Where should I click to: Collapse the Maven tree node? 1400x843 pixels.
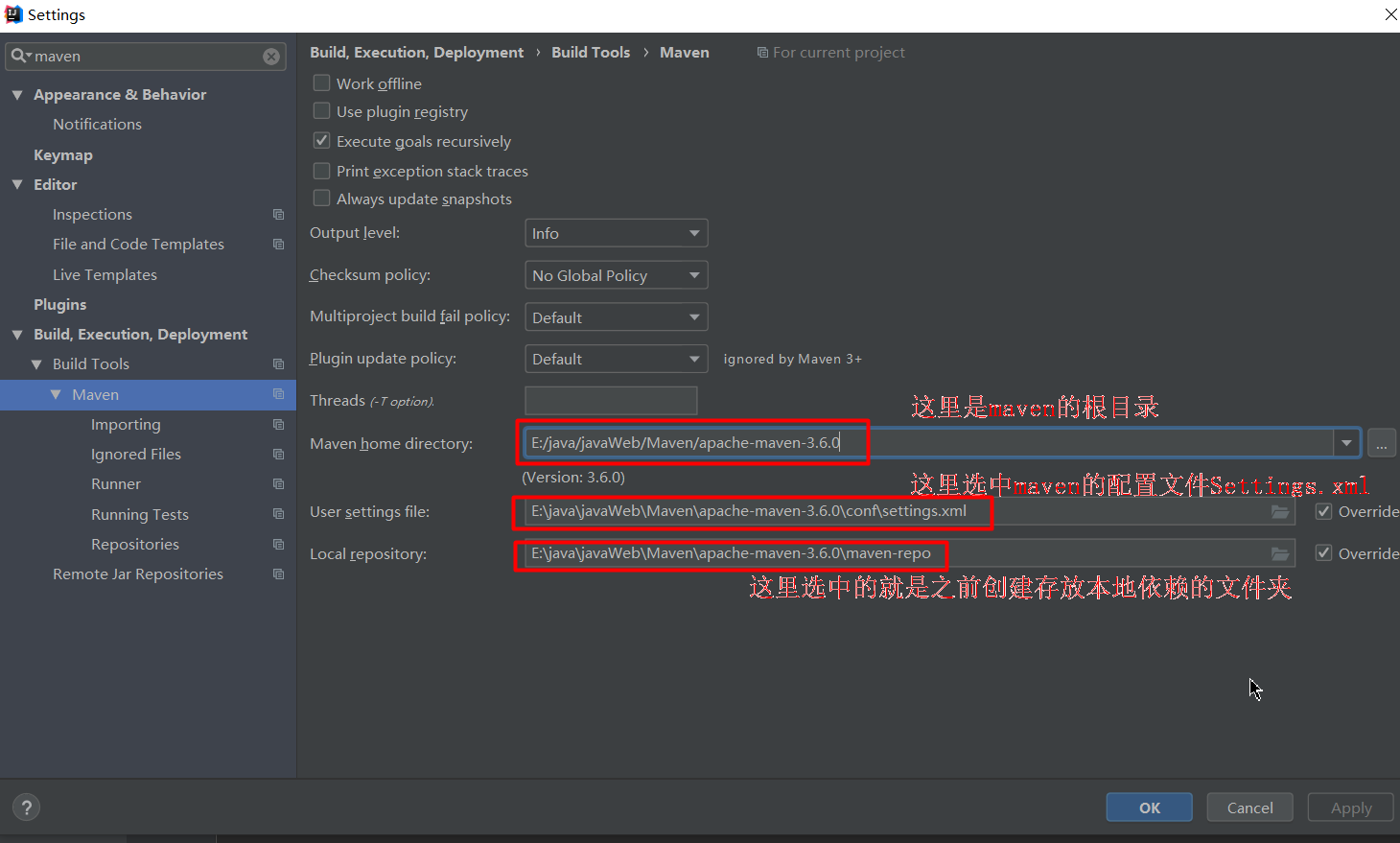click(56, 394)
